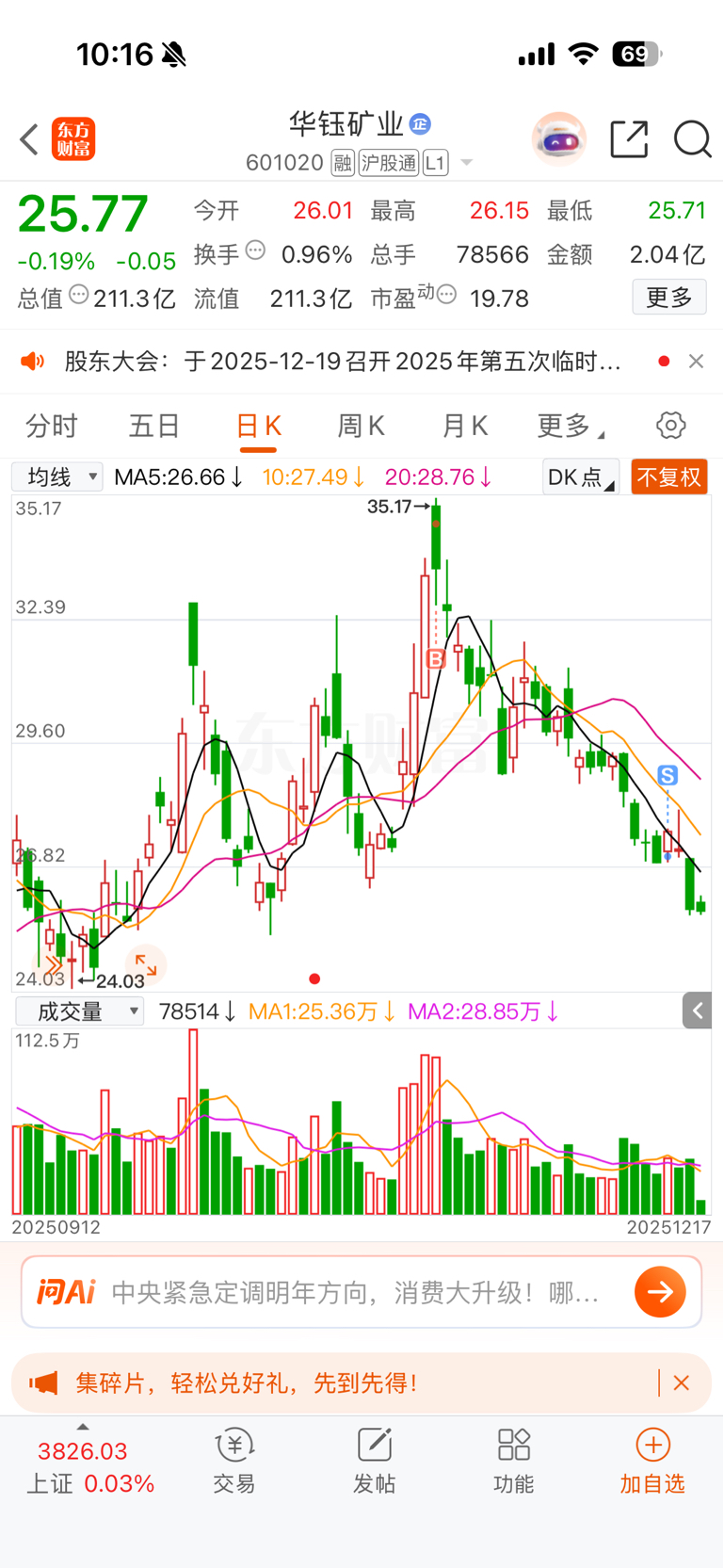The width and height of the screenshot is (724, 1568).
Task: Close the 集碎片 promotion banner
Action: pos(682,1383)
